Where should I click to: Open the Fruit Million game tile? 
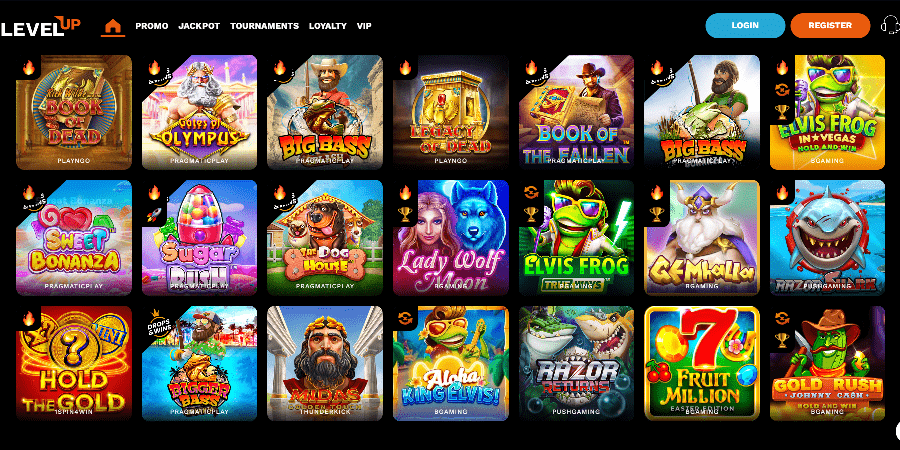(x=701, y=363)
